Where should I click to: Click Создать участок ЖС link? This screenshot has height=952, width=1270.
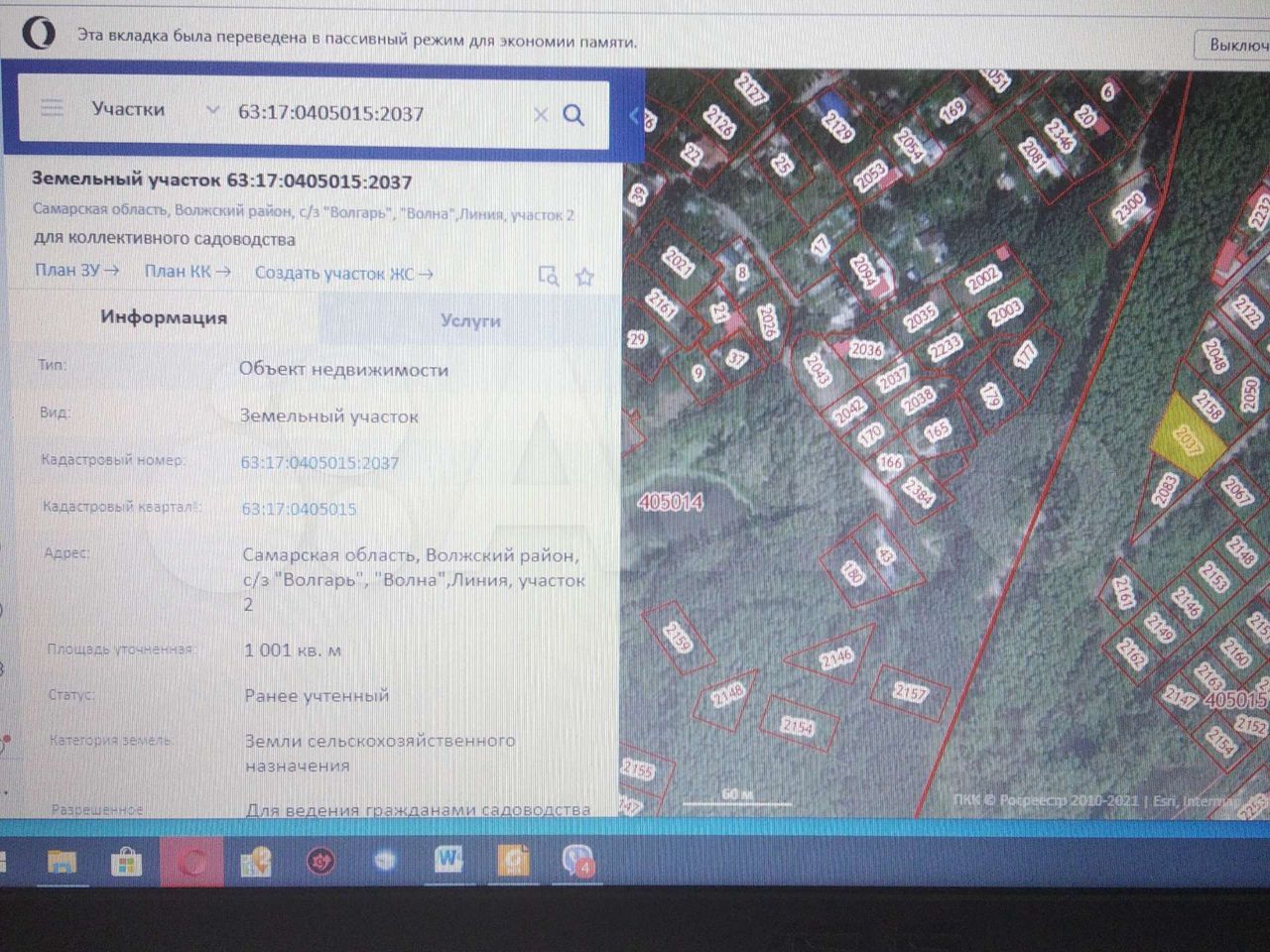pos(343,273)
